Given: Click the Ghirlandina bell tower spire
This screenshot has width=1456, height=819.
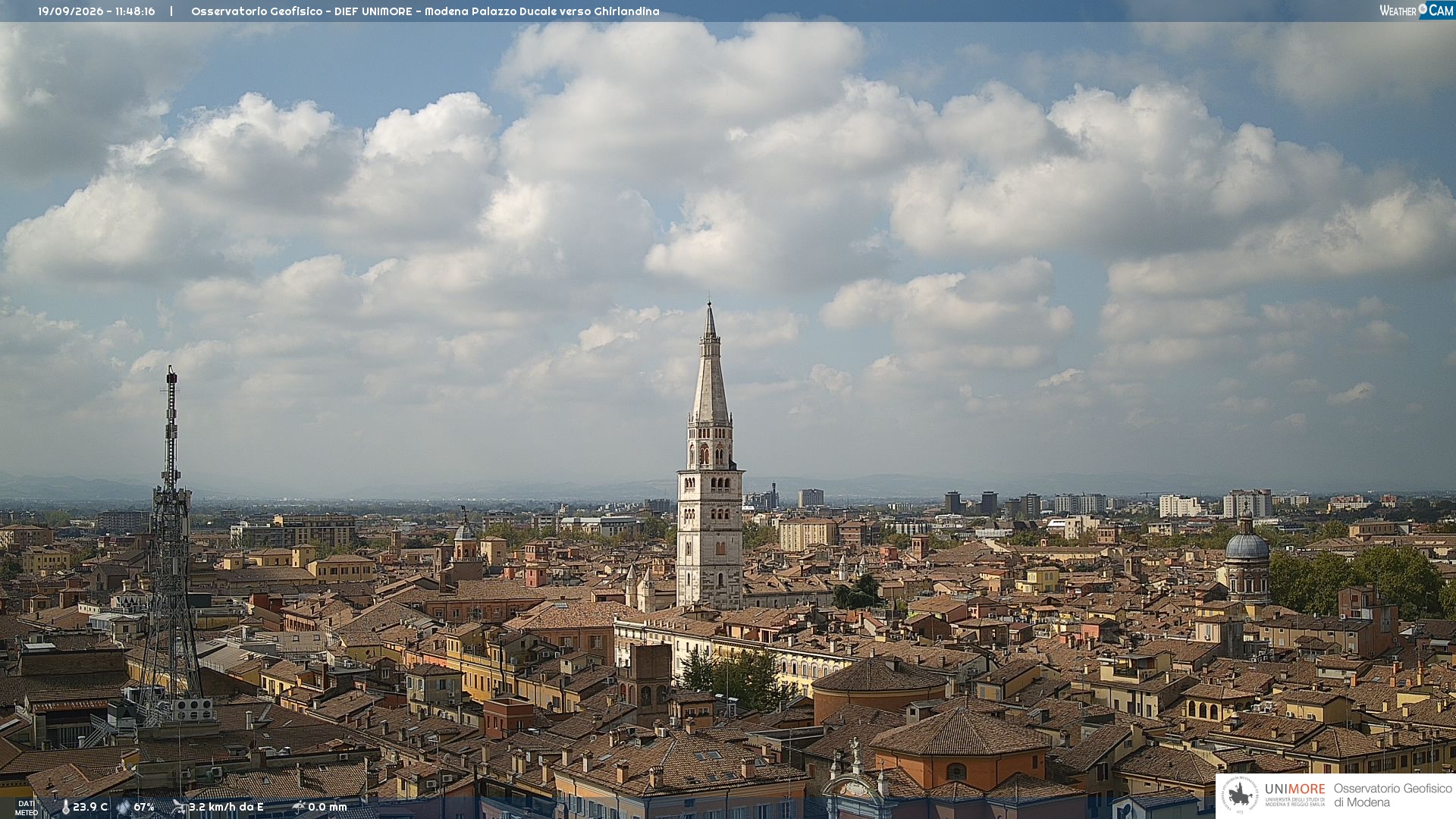Looking at the screenshot, I should [710, 362].
